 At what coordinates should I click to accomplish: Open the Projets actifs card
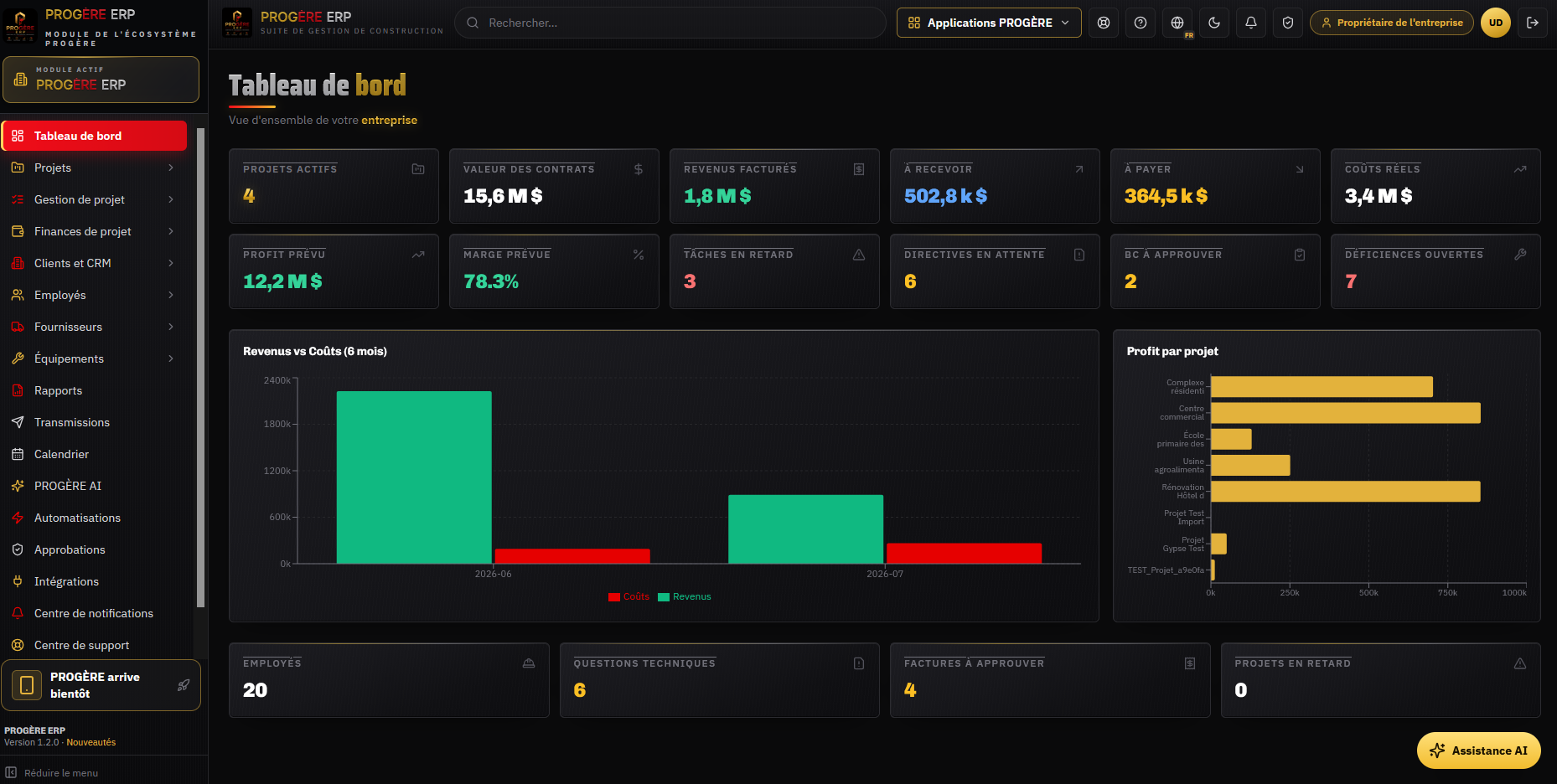(x=334, y=186)
